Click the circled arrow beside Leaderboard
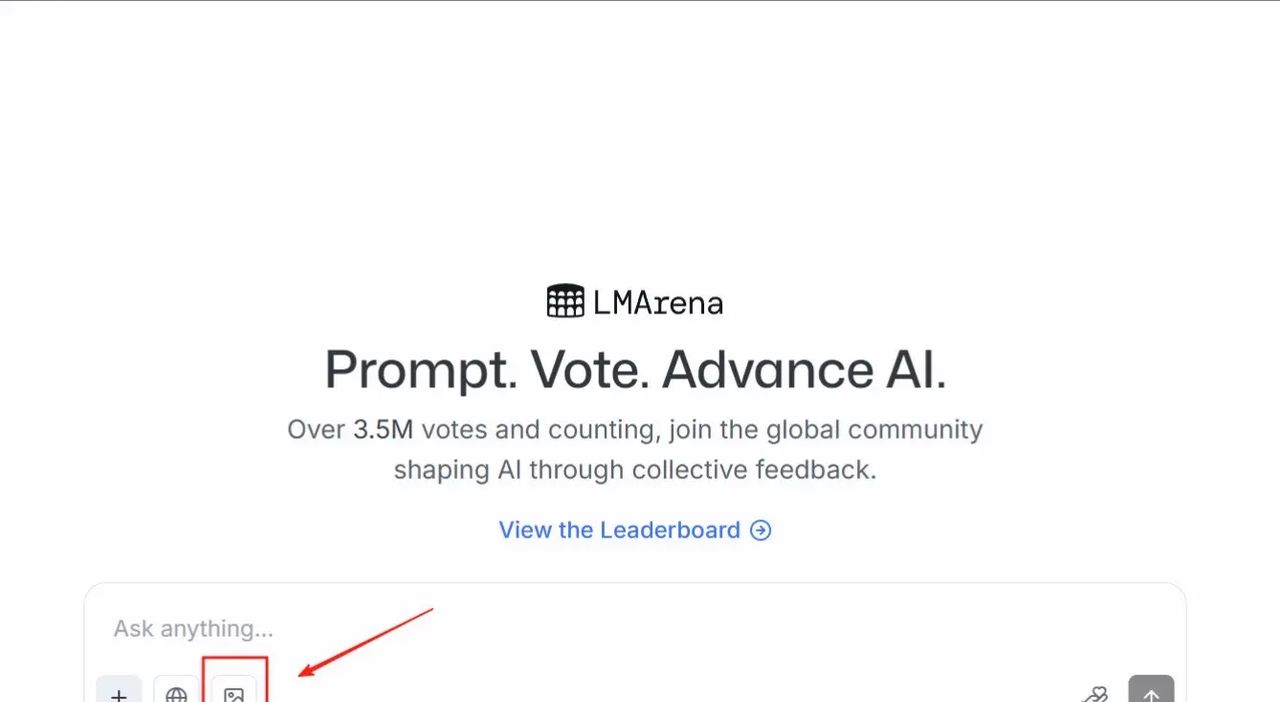The image size is (1280, 702). point(761,530)
